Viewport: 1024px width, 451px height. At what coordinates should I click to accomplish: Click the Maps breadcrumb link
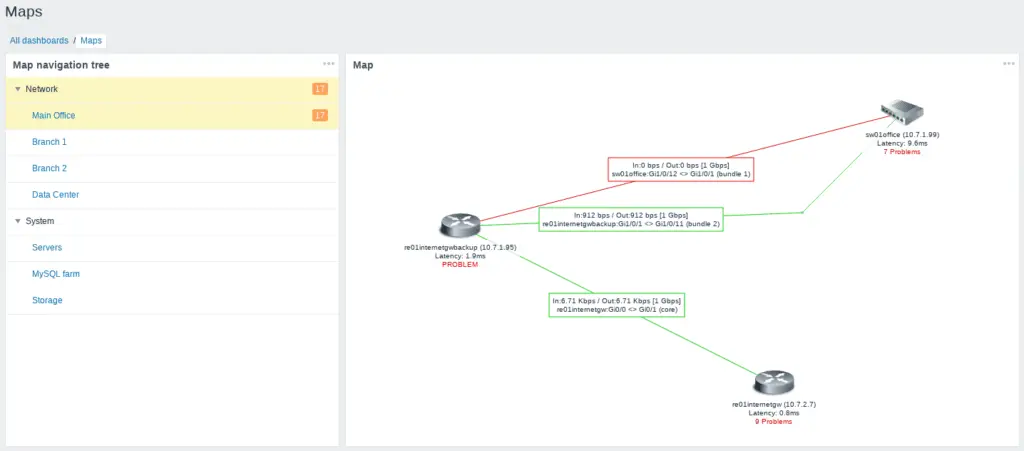[x=91, y=40]
